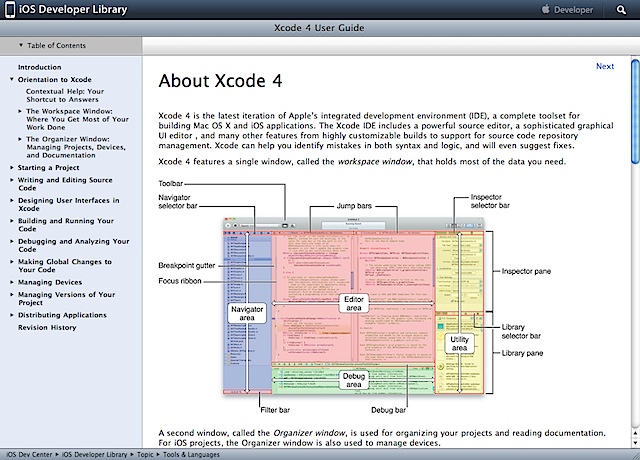Collapse the Table of Contents panel
This screenshot has height=460, width=640.
(21, 46)
